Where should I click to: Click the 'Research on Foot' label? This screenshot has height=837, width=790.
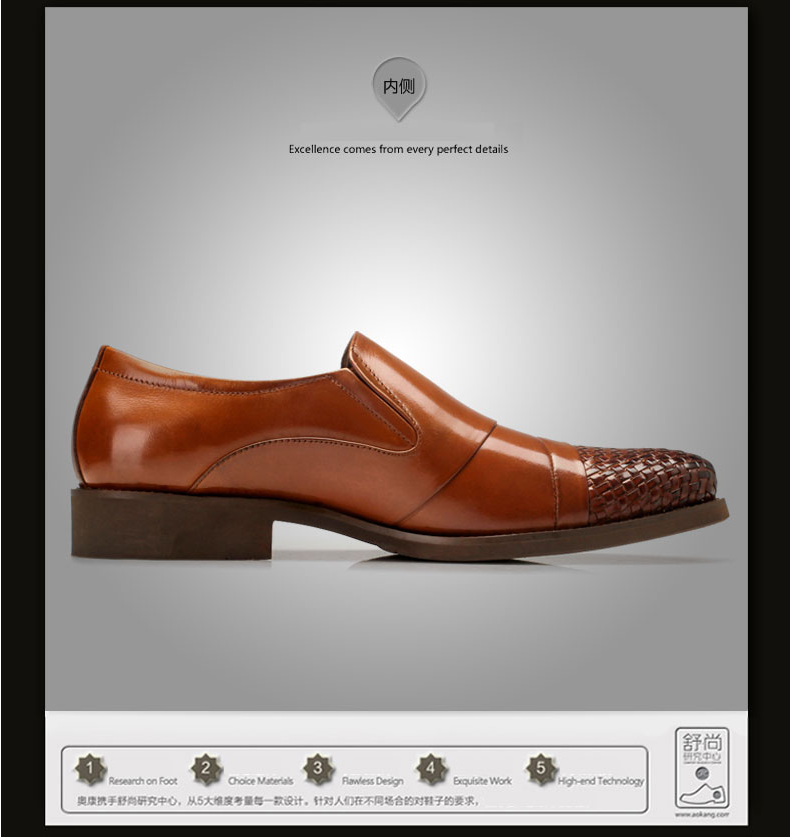point(143,781)
